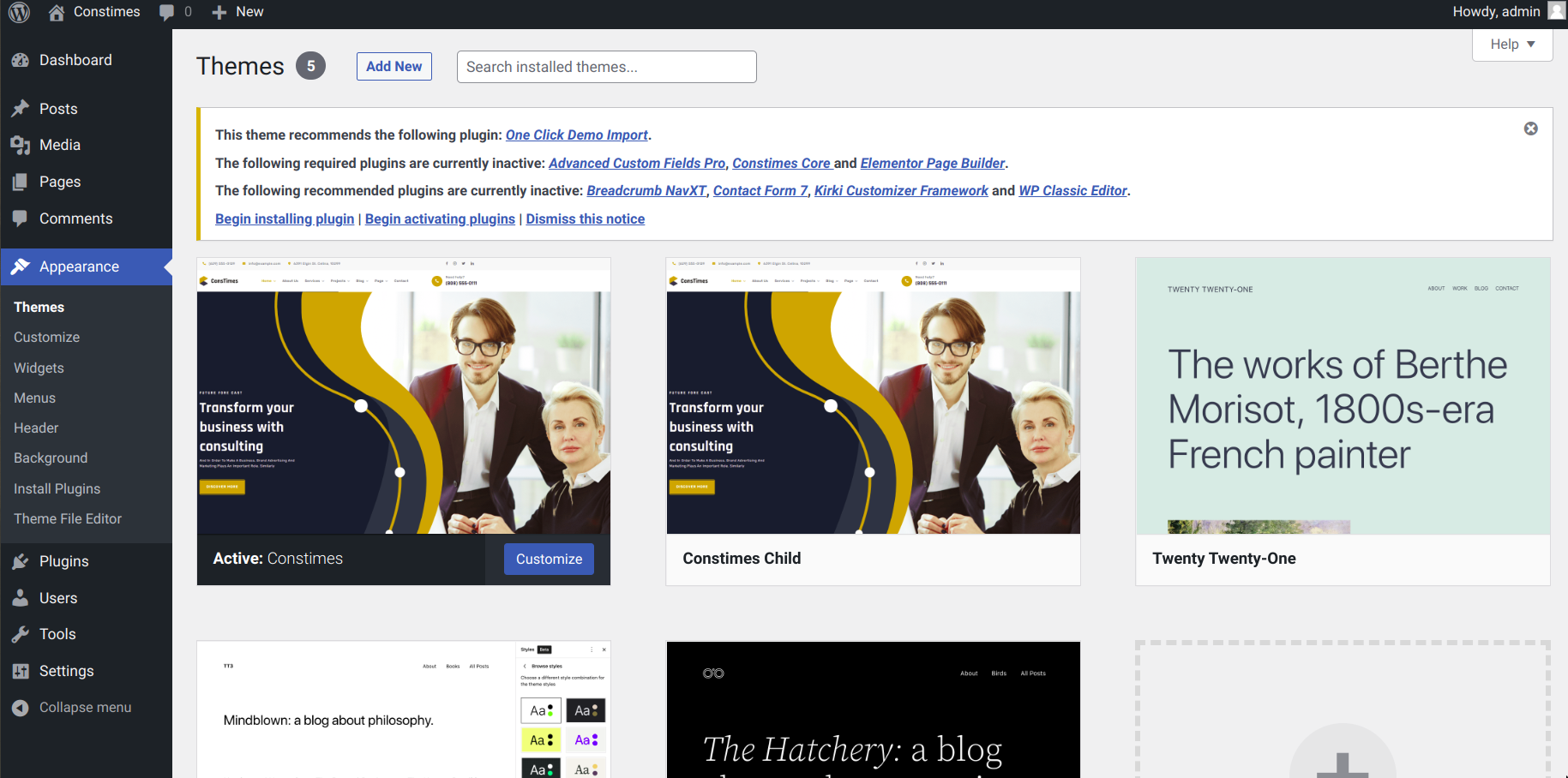
Task: Open Posts via the pushpin icon
Action: tap(21, 109)
